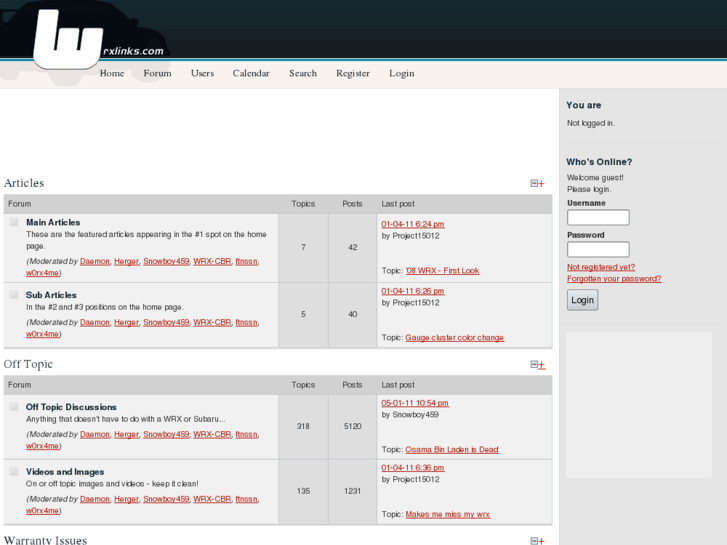The height and width of the screenshot is (545, 727).
Task: Collapse the Off Topic category
Action: (x=537, y=365)
